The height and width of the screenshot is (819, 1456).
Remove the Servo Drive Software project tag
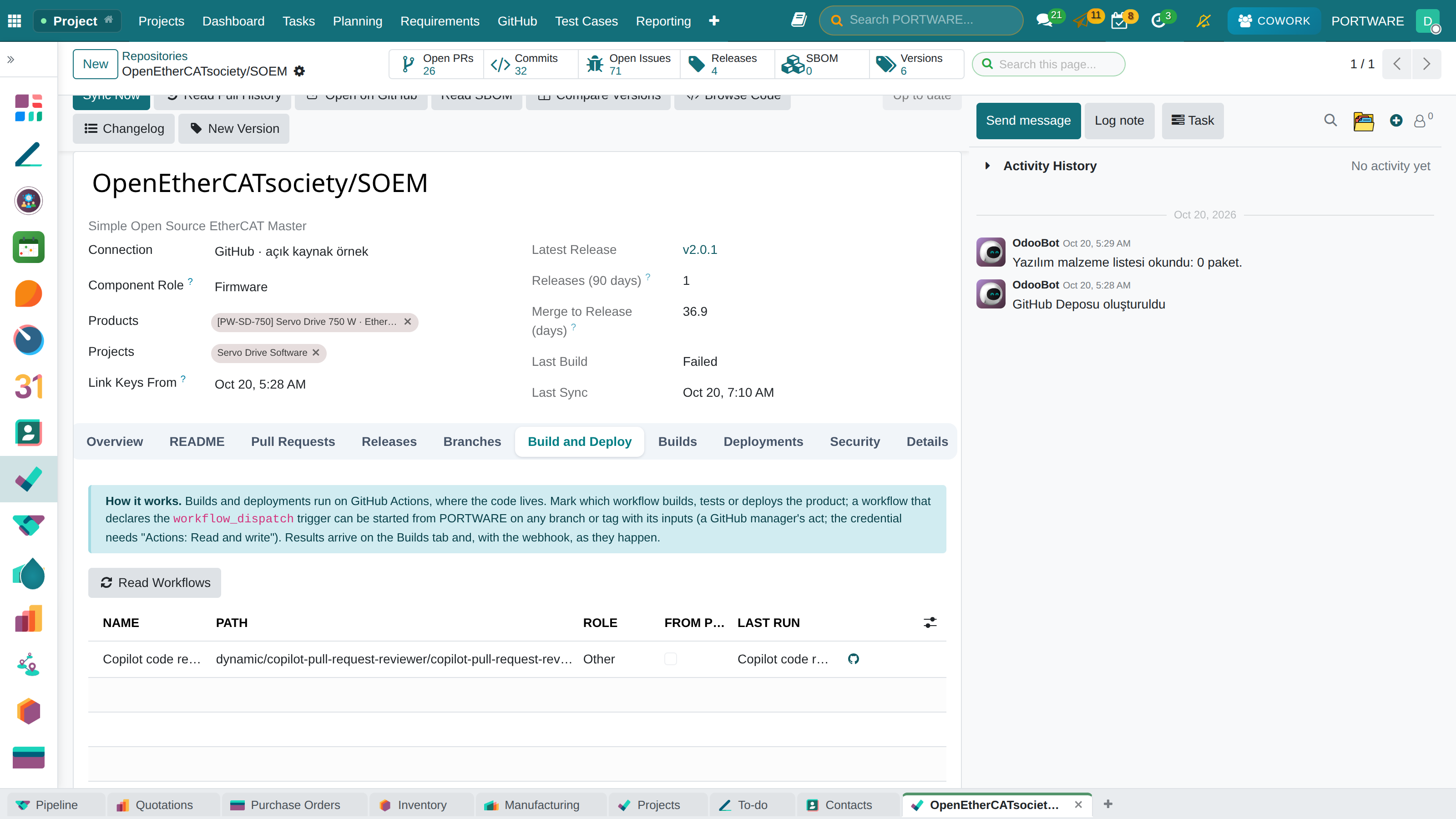click(316, 353)
